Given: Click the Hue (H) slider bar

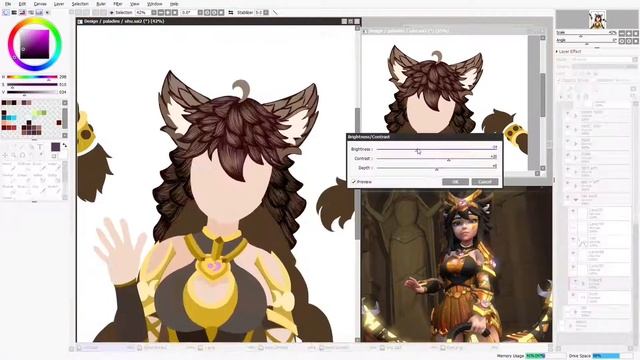Looking at the screenshot, I should coord(32,77).
